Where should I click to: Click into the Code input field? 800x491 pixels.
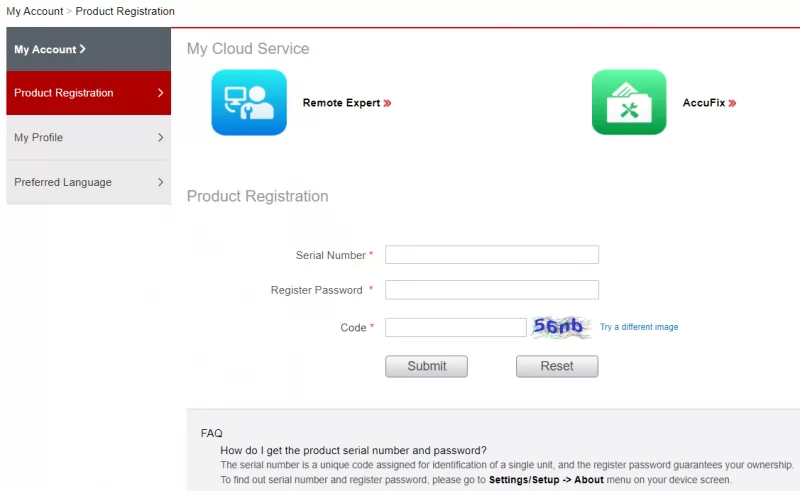point(455,327)
